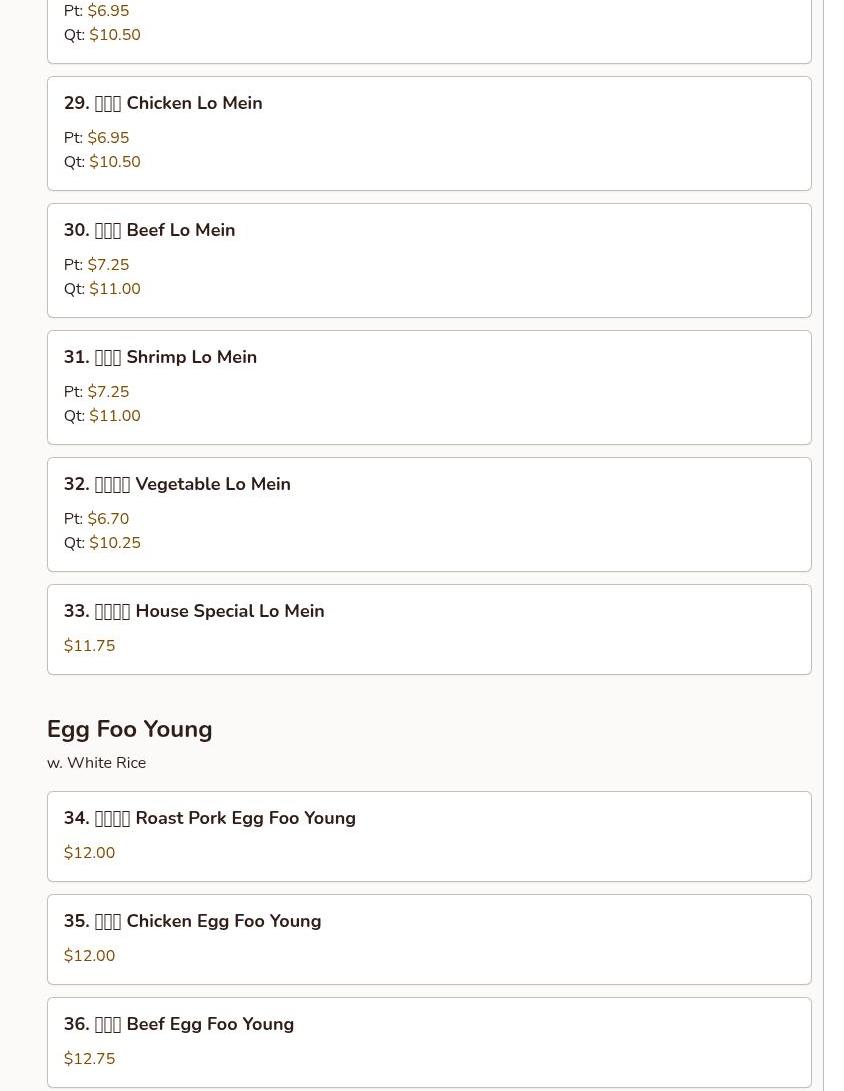Screen dimensions: 844x1091
Task: Select Vegetable Lo Mein quart price $10.25
Action: (115, 543)
